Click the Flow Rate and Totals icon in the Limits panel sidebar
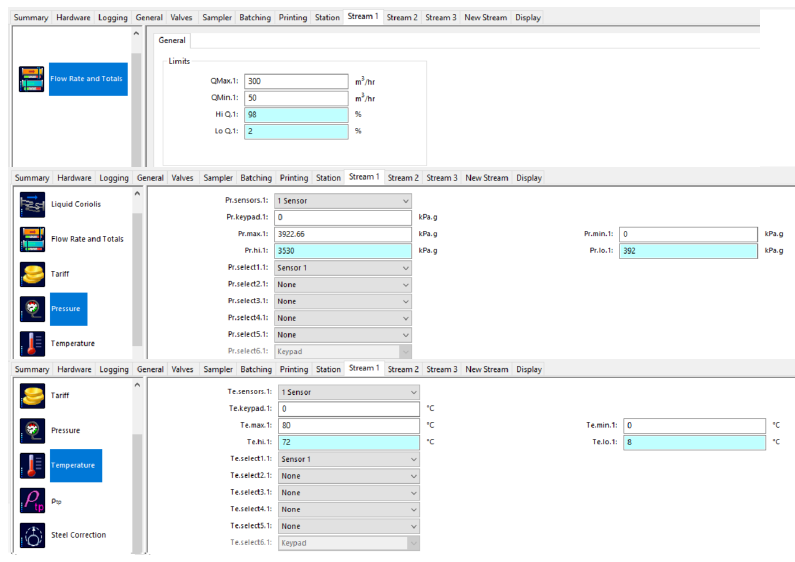This screenshot has width=795, height=562. click(31, 79)
